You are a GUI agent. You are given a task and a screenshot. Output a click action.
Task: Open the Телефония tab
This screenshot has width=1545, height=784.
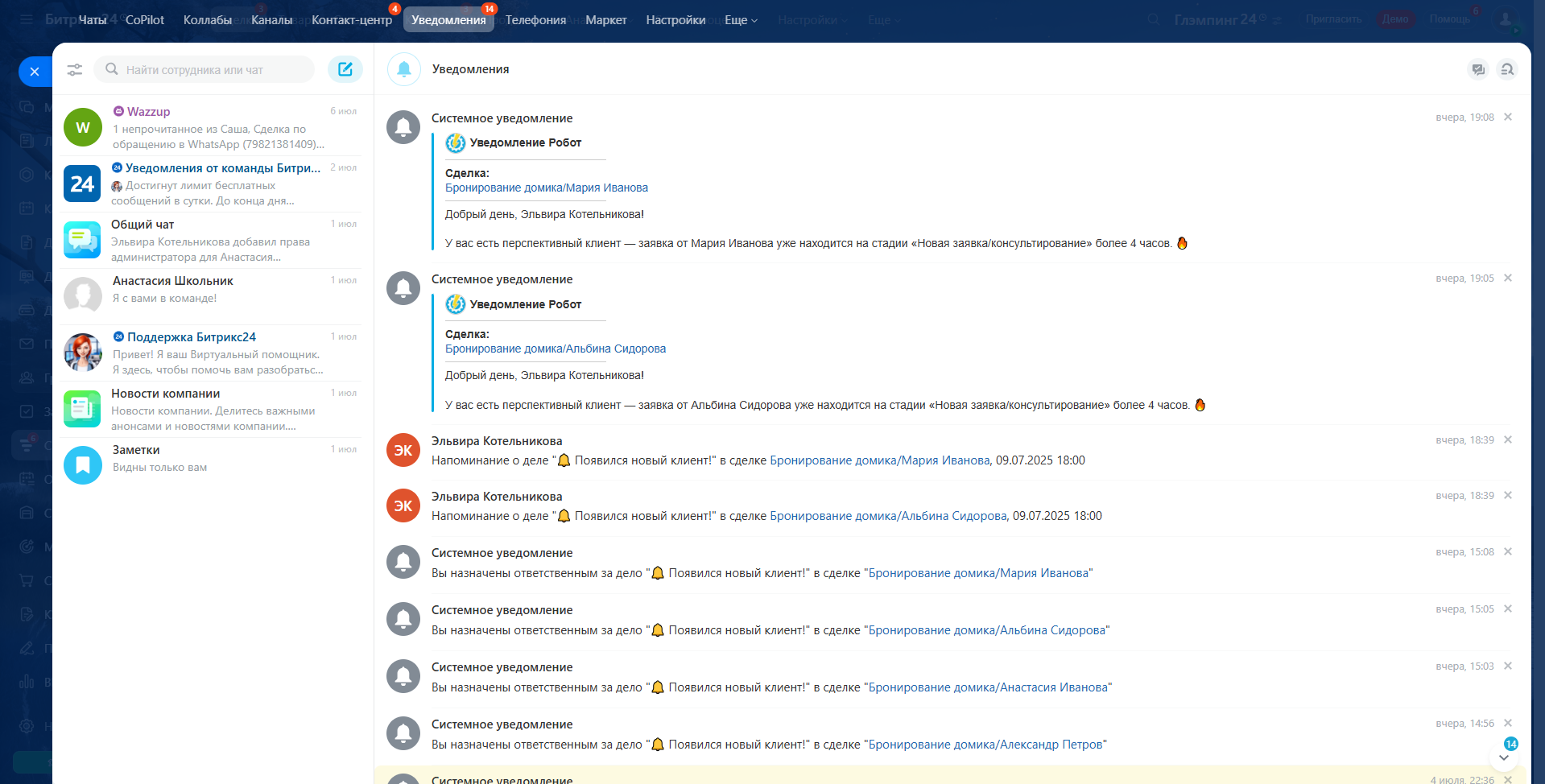tap(535, 20)
